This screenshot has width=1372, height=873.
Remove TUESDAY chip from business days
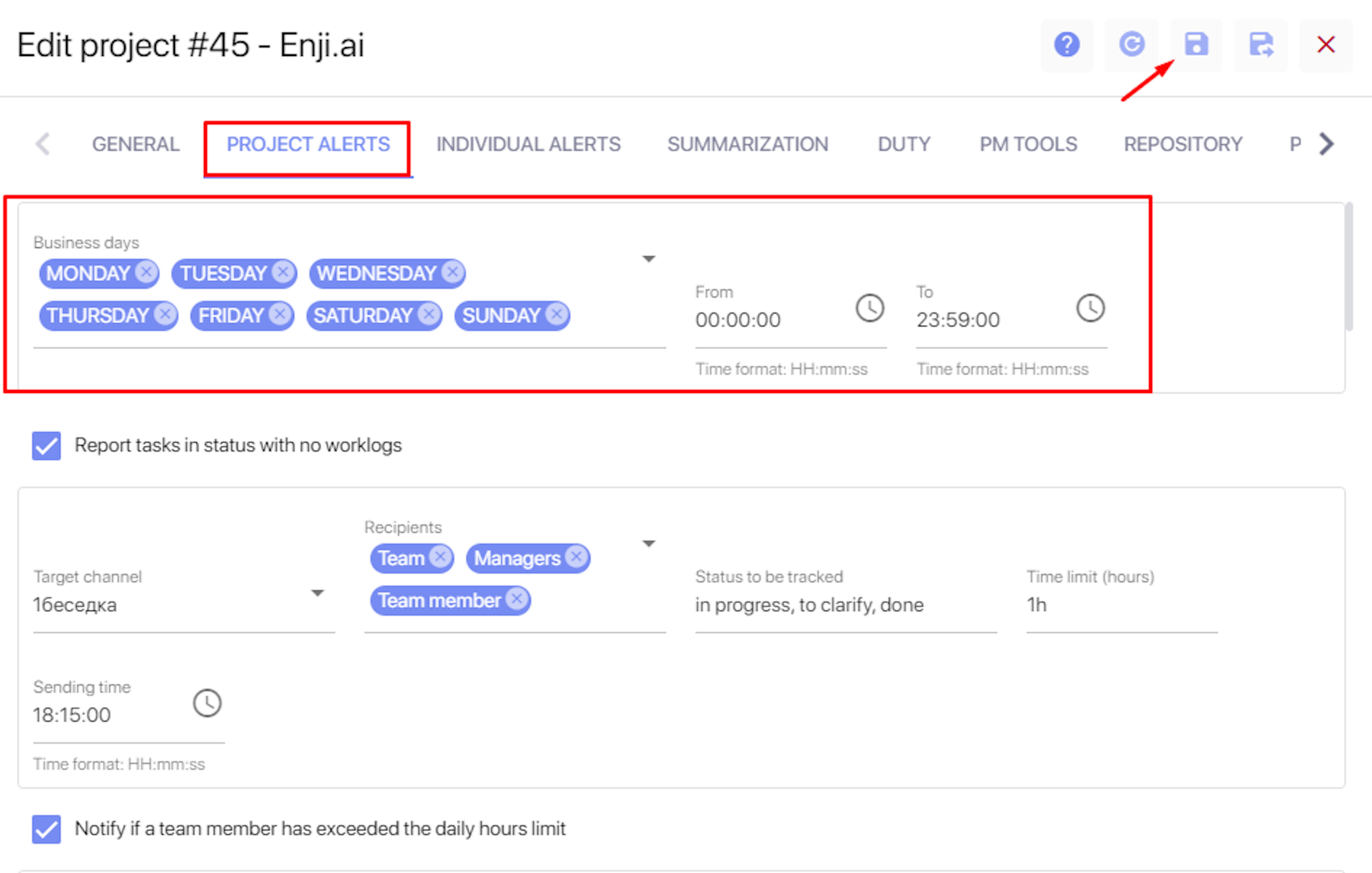coord(282,272)
